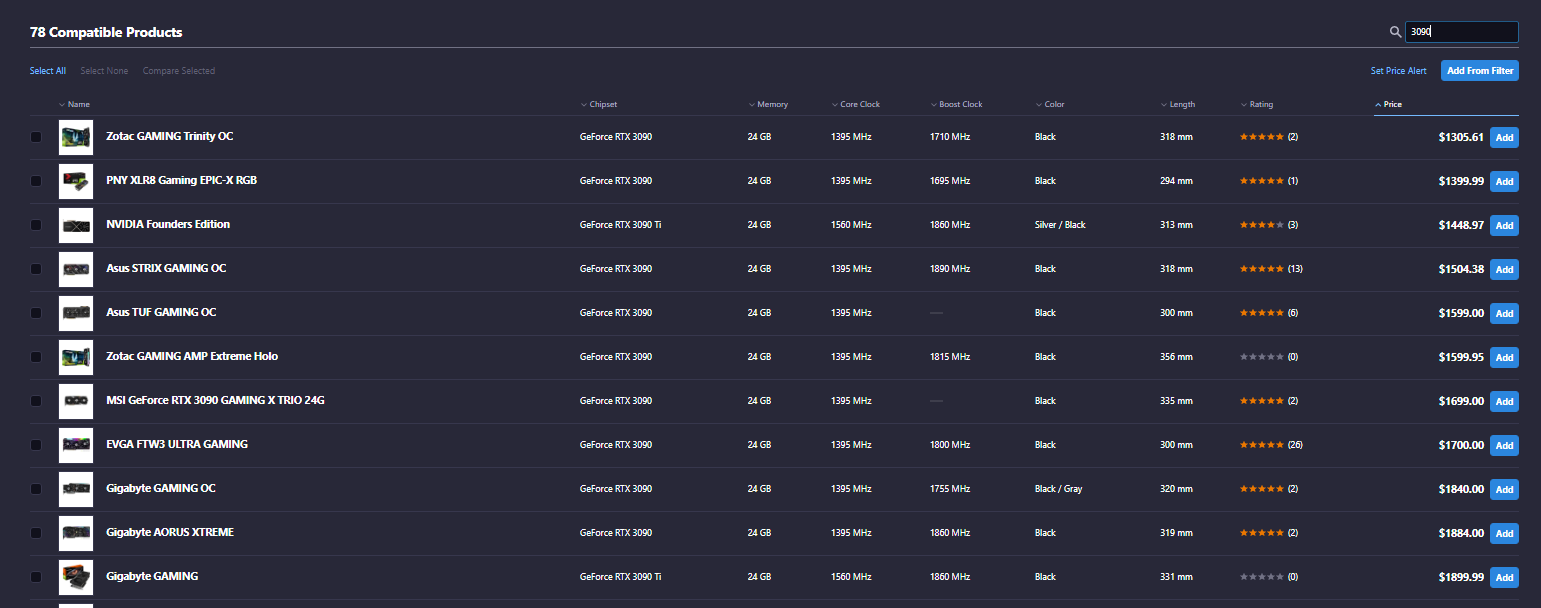The width and height of the screenshot is (1541, 608).
Task: Select the NVIDIA Founders Edition checkbox
Action: click(x=36, y=225)
